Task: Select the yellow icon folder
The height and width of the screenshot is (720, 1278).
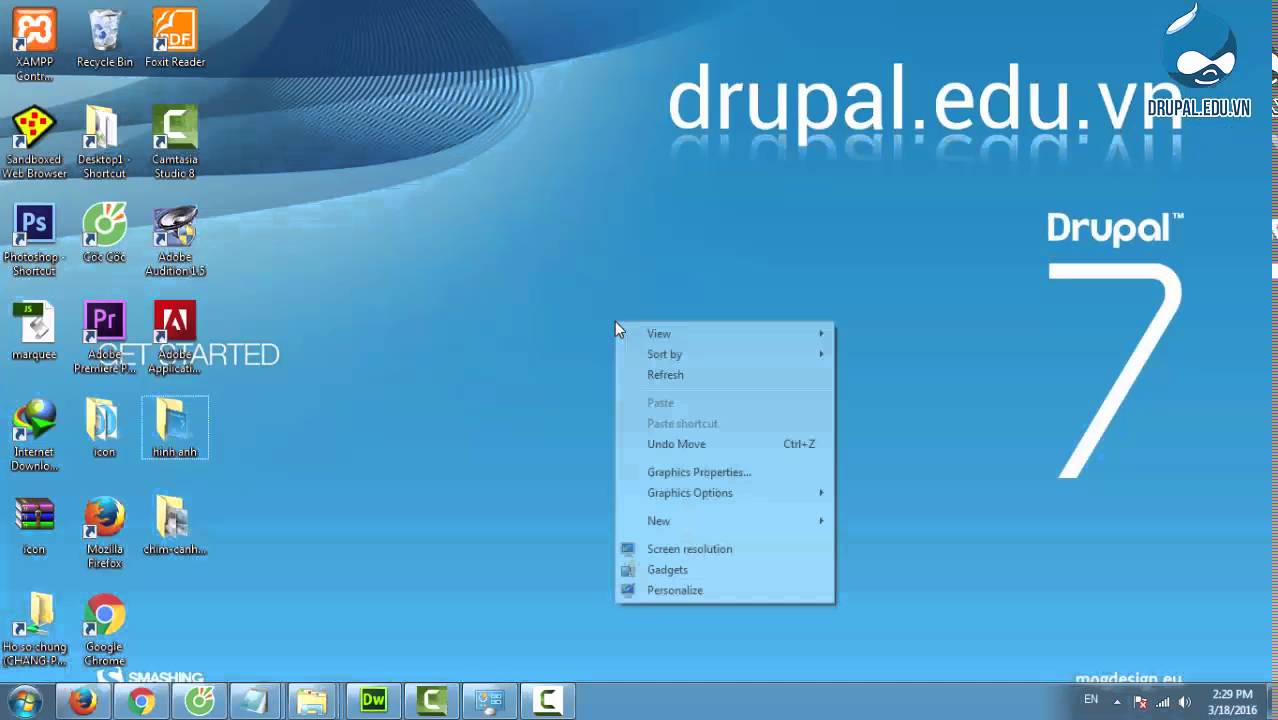Action: pos(104,428)
